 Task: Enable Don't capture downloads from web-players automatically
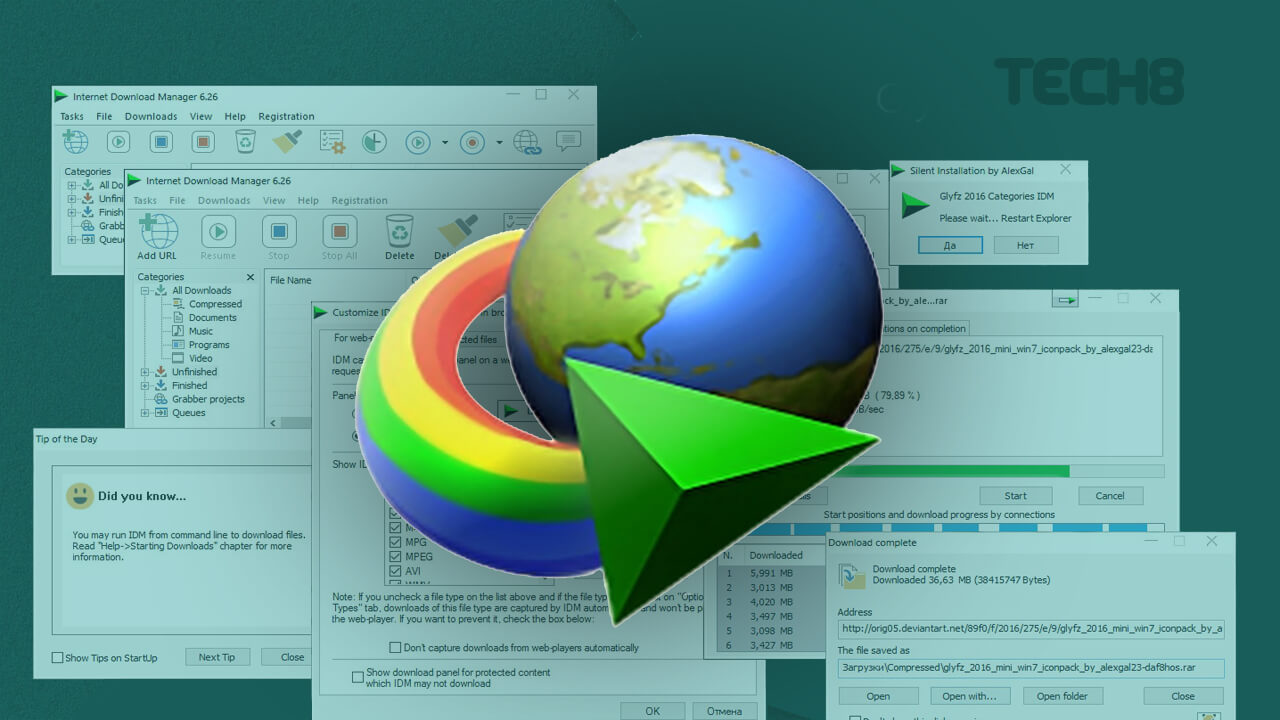[394, 648]
